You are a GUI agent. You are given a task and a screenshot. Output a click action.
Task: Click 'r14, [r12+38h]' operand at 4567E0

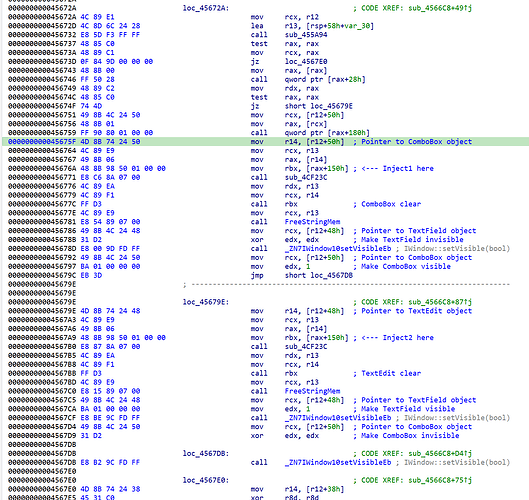314,489
